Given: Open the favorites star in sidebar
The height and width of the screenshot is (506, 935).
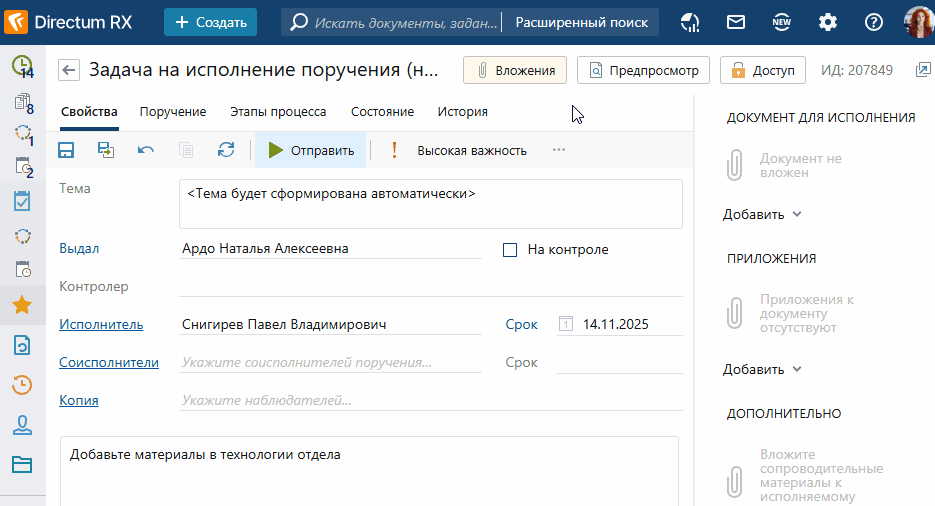Looking at the screenshot, I should [x=21, y=305].
